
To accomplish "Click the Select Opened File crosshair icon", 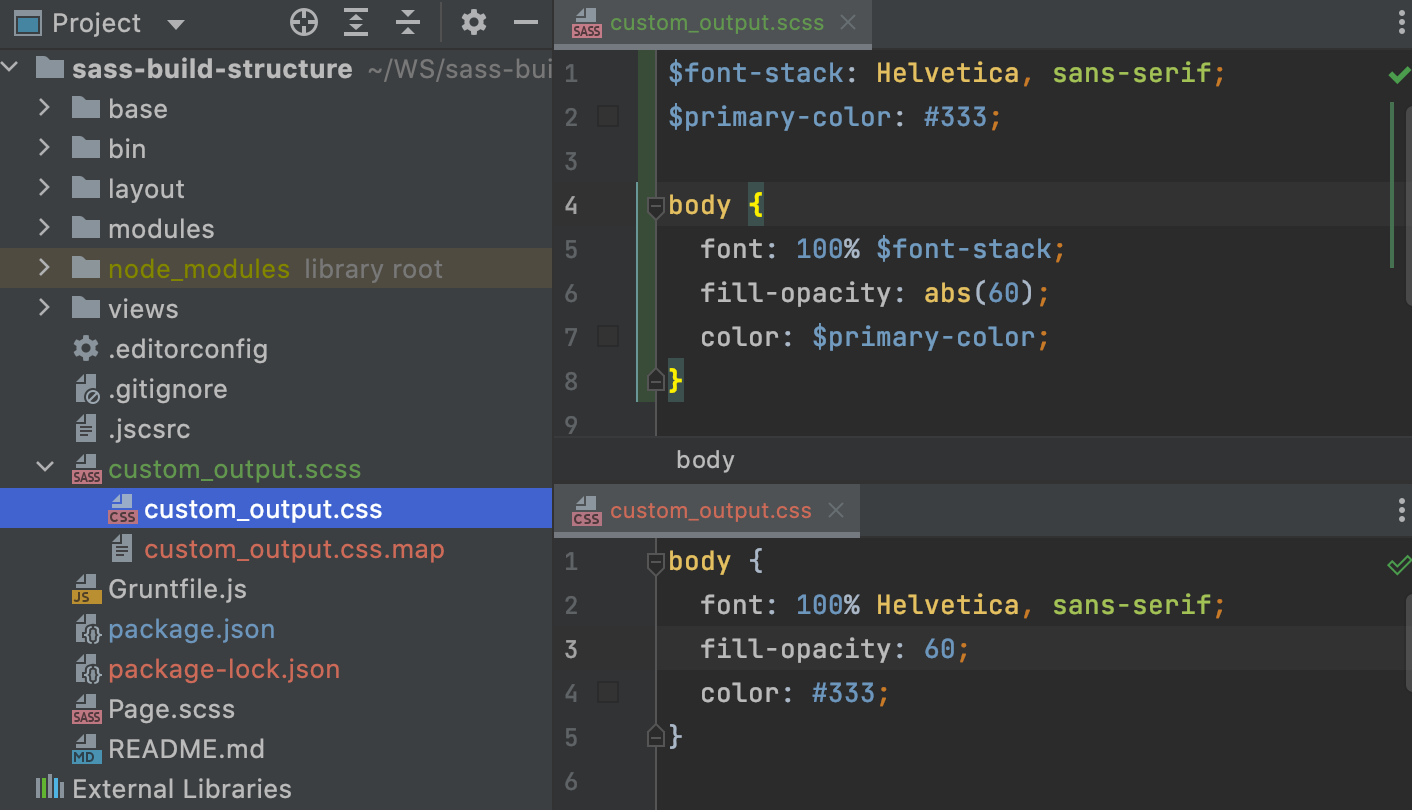I will (303, 22).
